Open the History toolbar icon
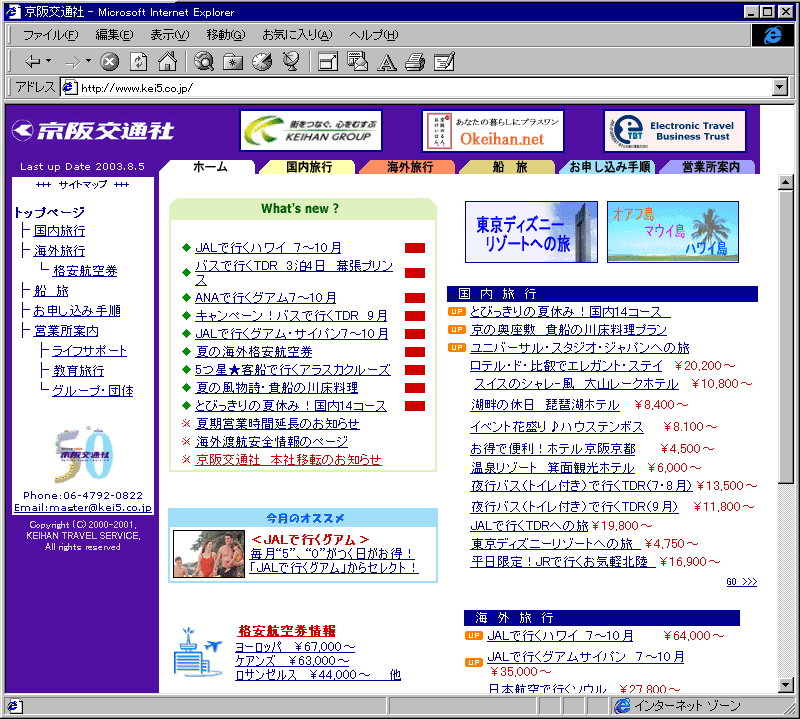 click(262, 62)
